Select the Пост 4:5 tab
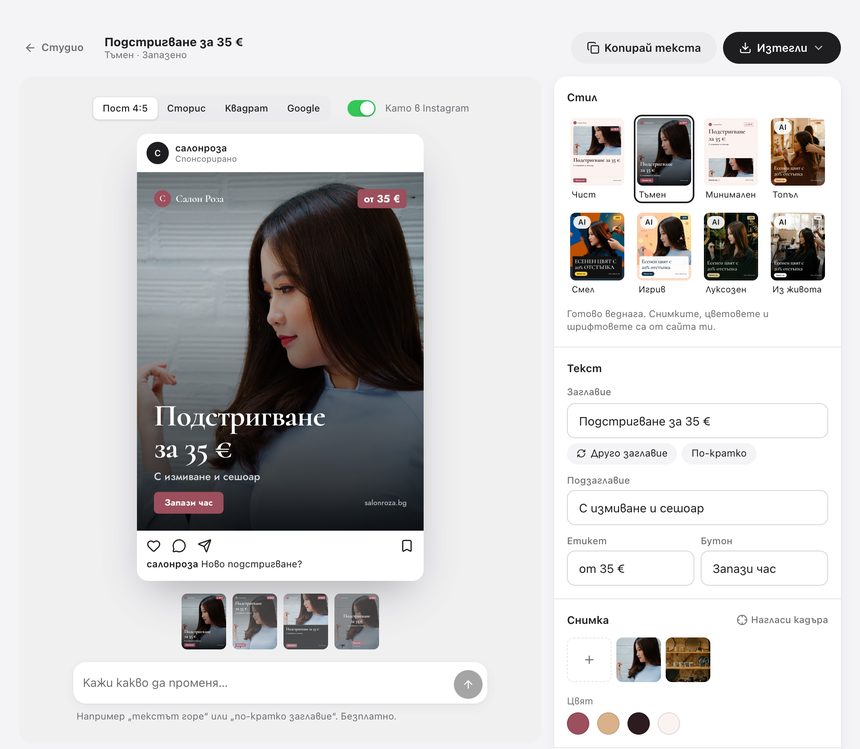 [x=125, y=108]
